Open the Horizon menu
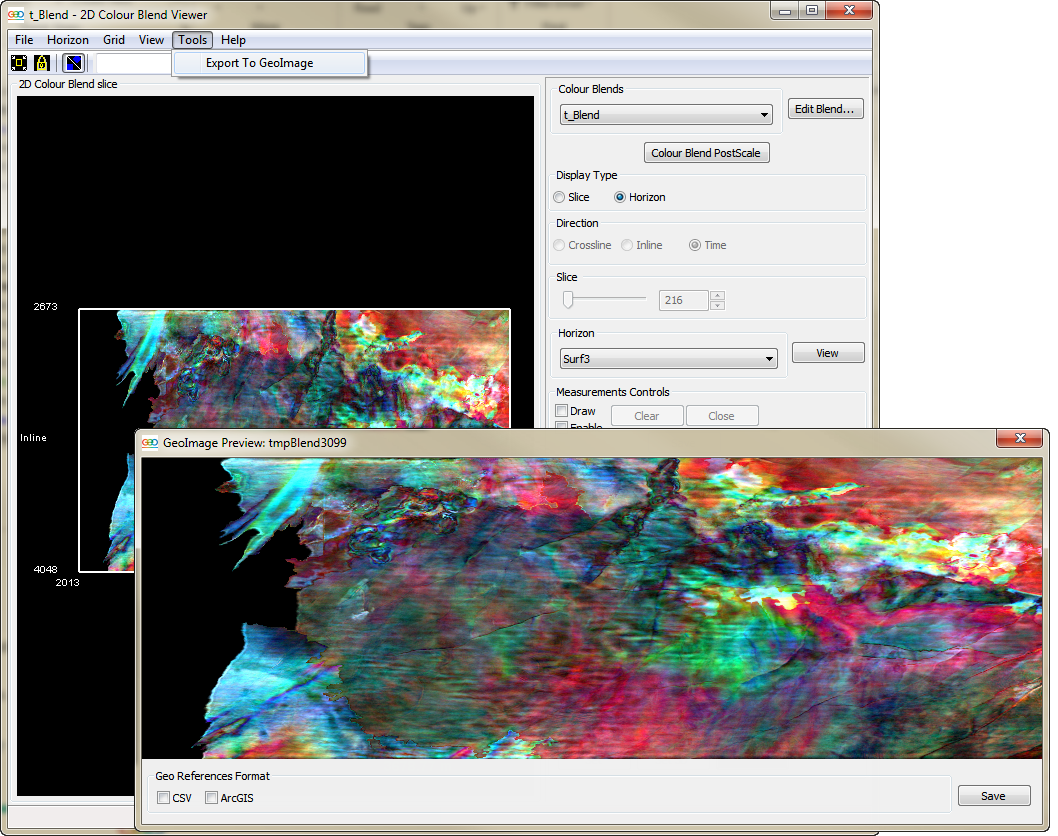1058x836 pixels. 68,40
